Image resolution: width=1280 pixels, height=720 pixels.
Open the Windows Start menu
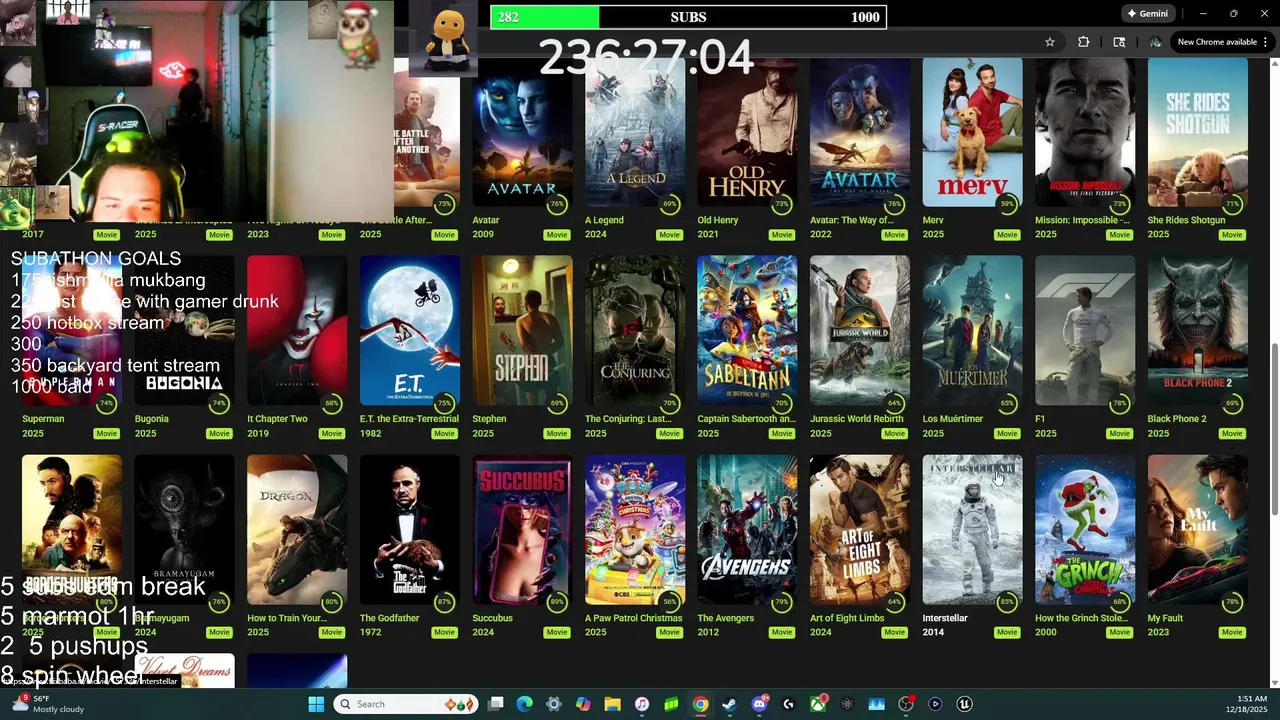coord(316,704)
